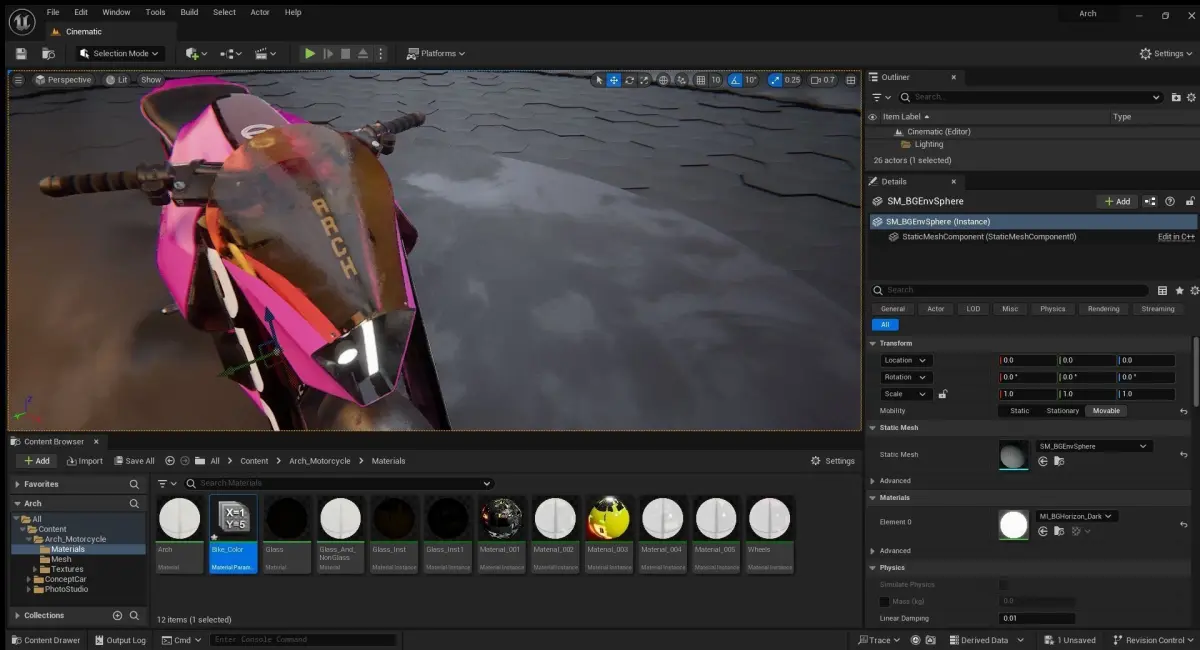1200x650 pixels.
Task: Click the surface snapping viewport icon
Action: pyautogui.click(x=681, y=80)
